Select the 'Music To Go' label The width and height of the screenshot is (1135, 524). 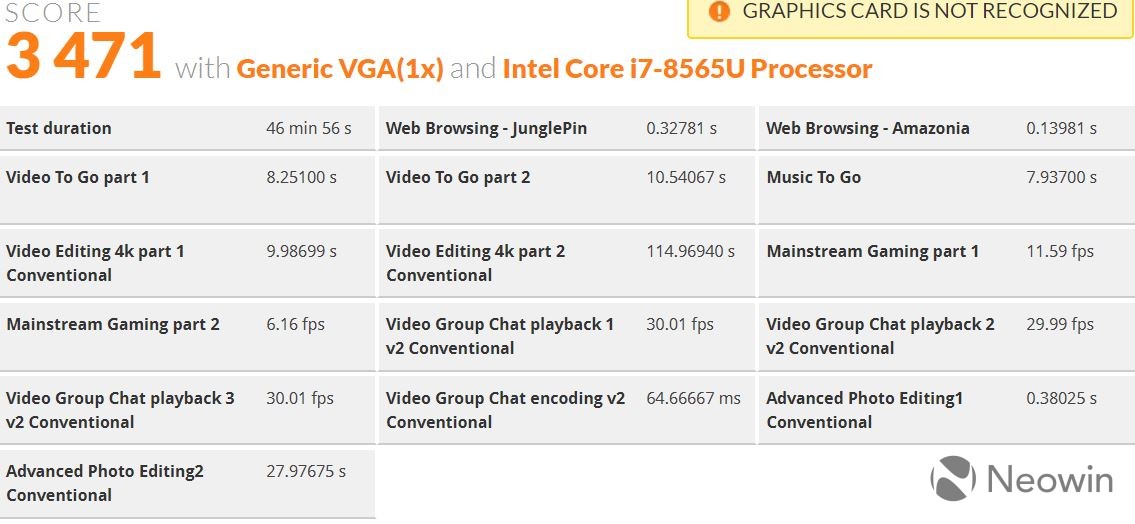tap(814, 177)
